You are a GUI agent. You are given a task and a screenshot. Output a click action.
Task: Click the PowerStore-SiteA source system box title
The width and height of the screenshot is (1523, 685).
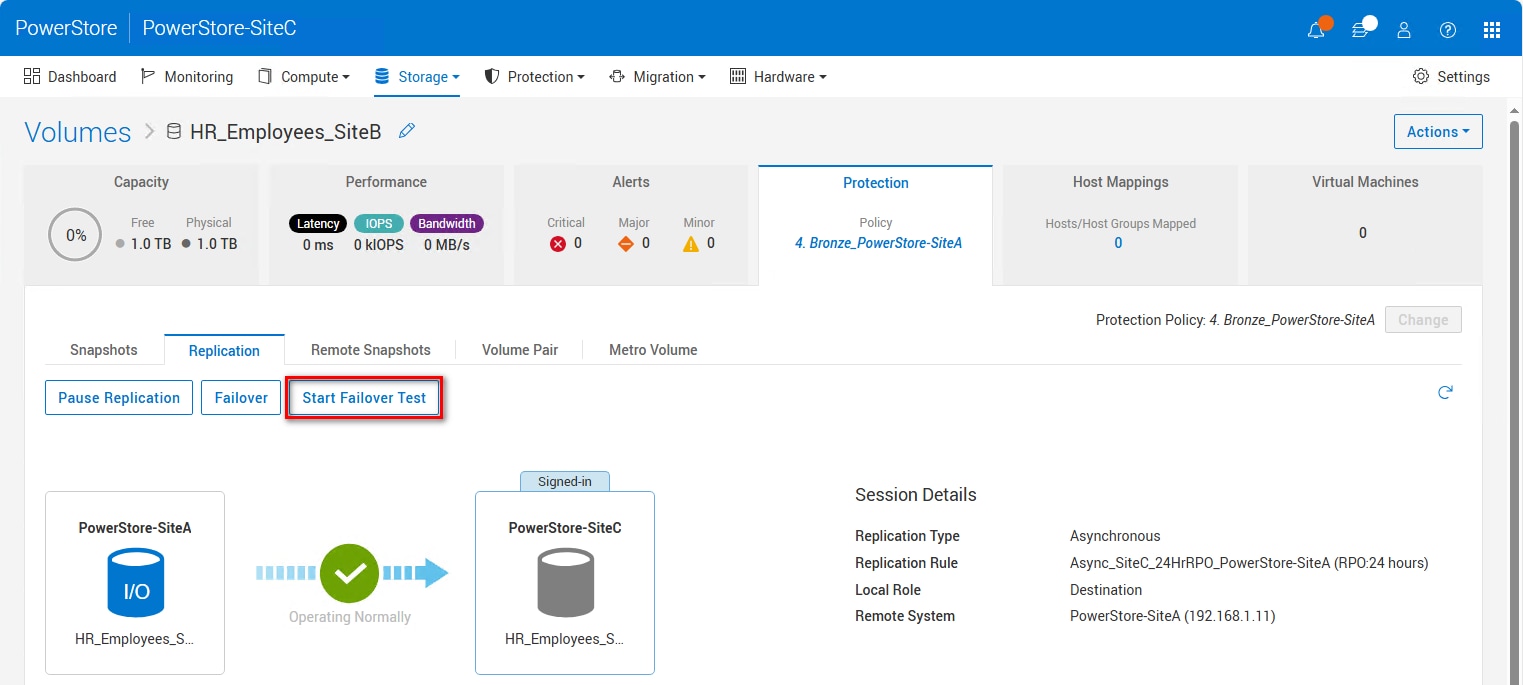click(135, 528)
